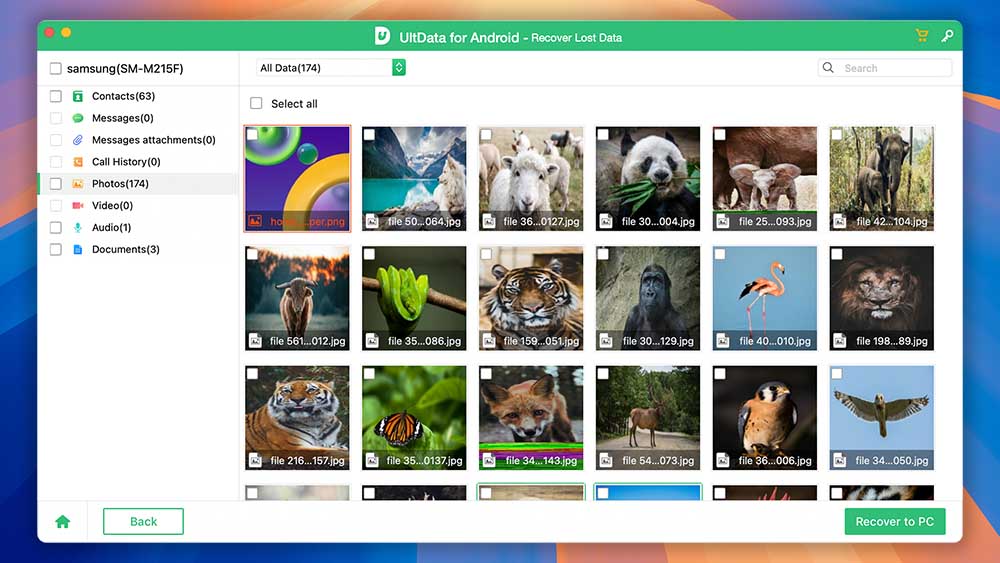The image size is (1000, 563).
Task: Enable the Audio(1) checkbox
Action: [x=55, y=228]
